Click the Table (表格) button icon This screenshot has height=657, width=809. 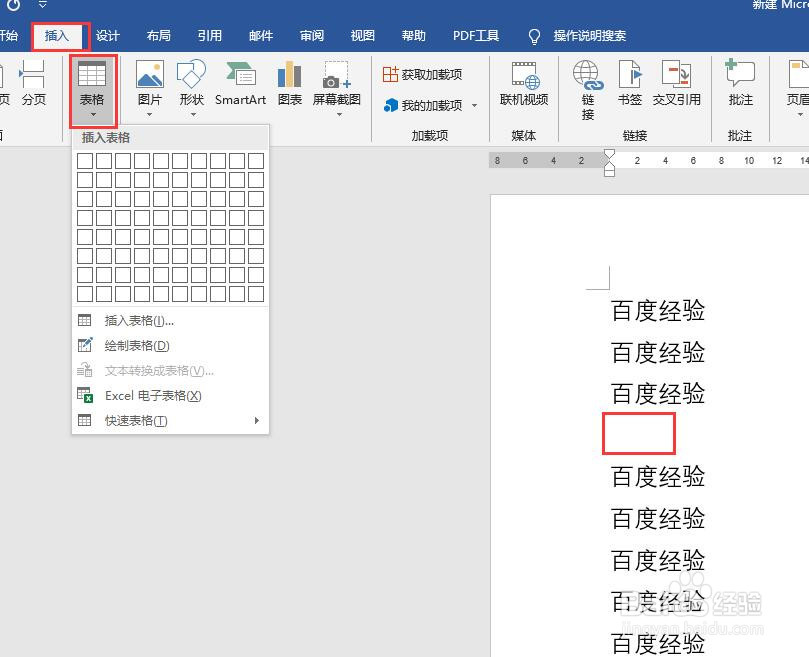point(92,74)
